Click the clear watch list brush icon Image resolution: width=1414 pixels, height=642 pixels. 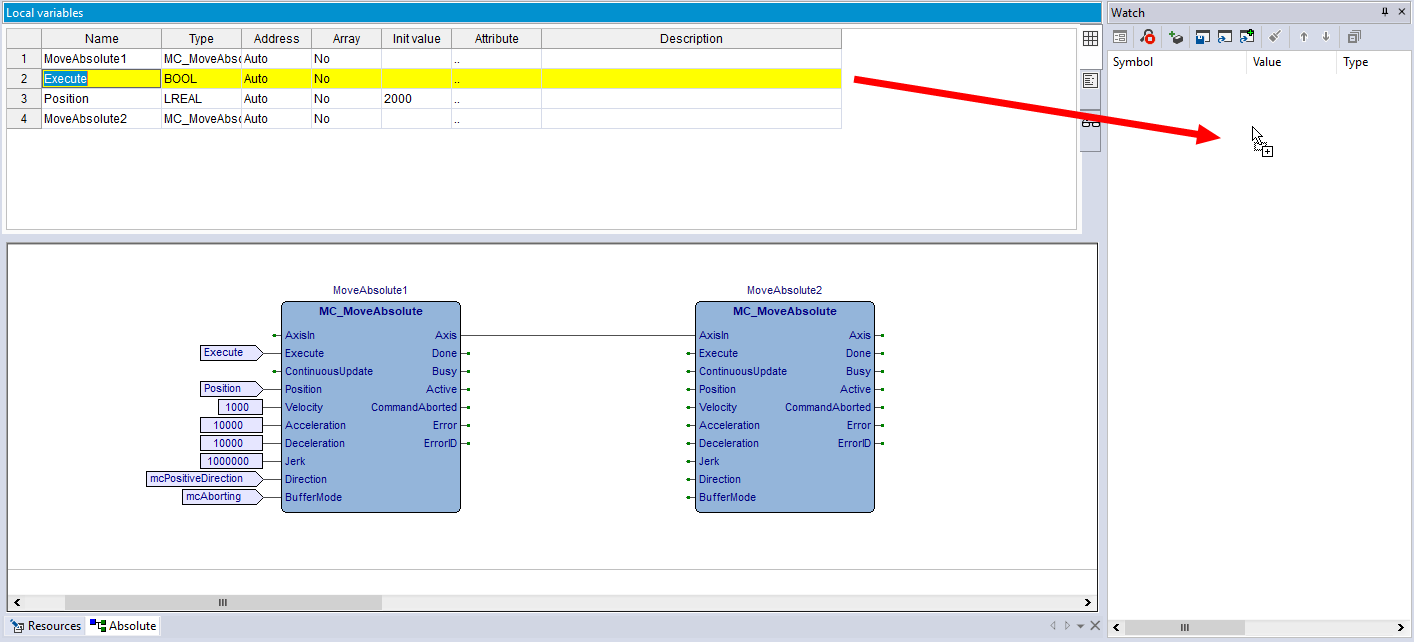[1274, 37]
